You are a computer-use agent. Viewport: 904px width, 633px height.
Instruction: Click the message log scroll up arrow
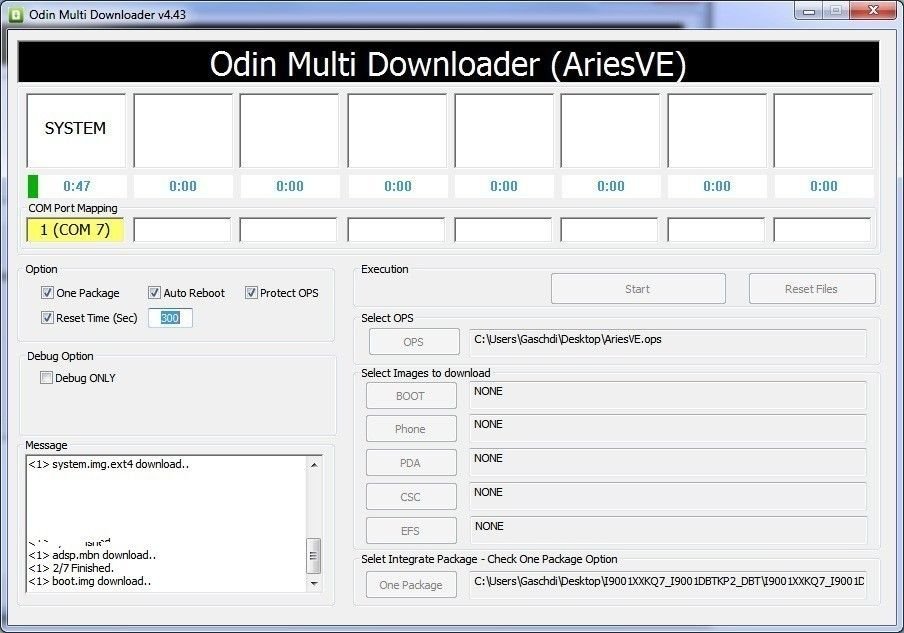coord(314,465)
